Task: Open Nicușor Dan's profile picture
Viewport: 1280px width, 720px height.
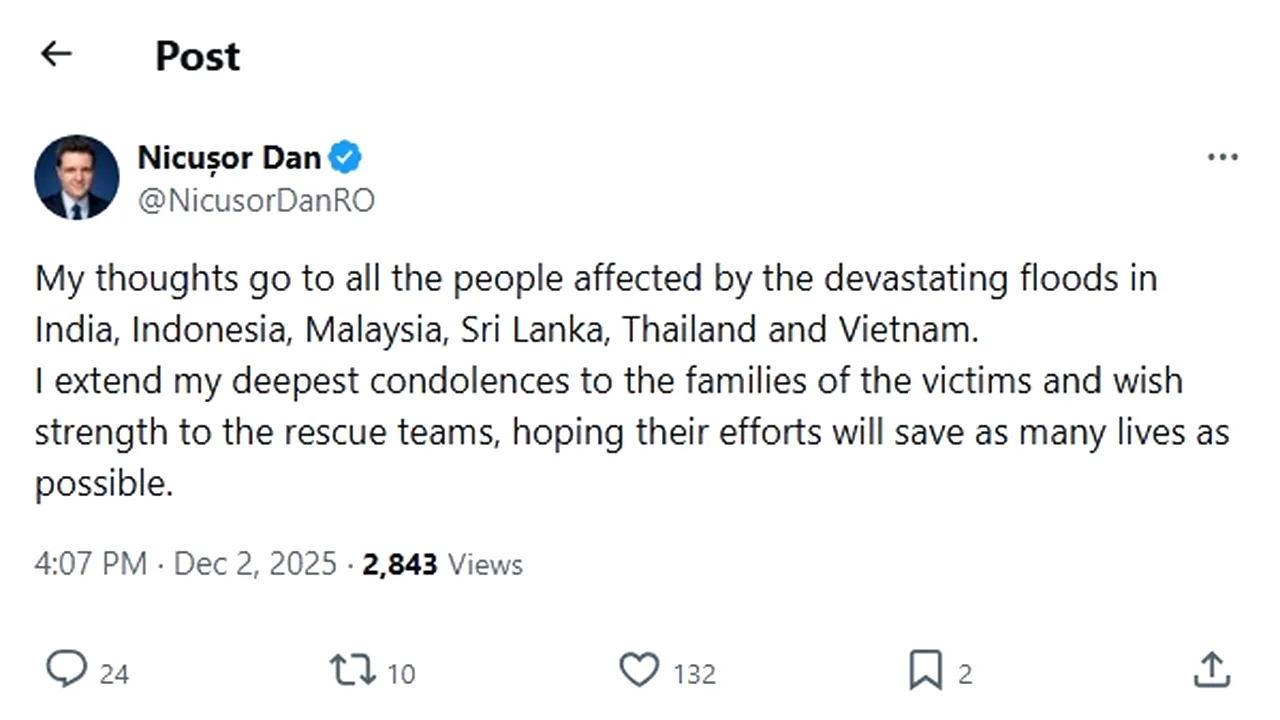Action: click(x=77, y=177)
